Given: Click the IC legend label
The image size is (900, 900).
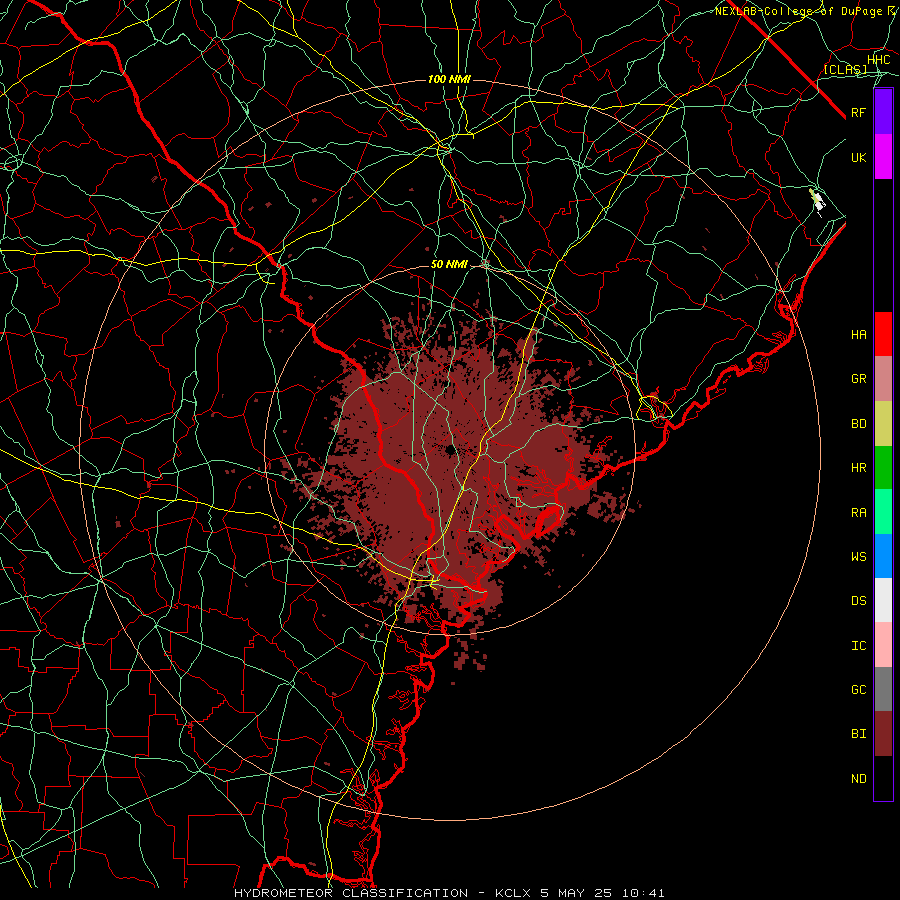Looking at the screenshot, I should [858, 646].
